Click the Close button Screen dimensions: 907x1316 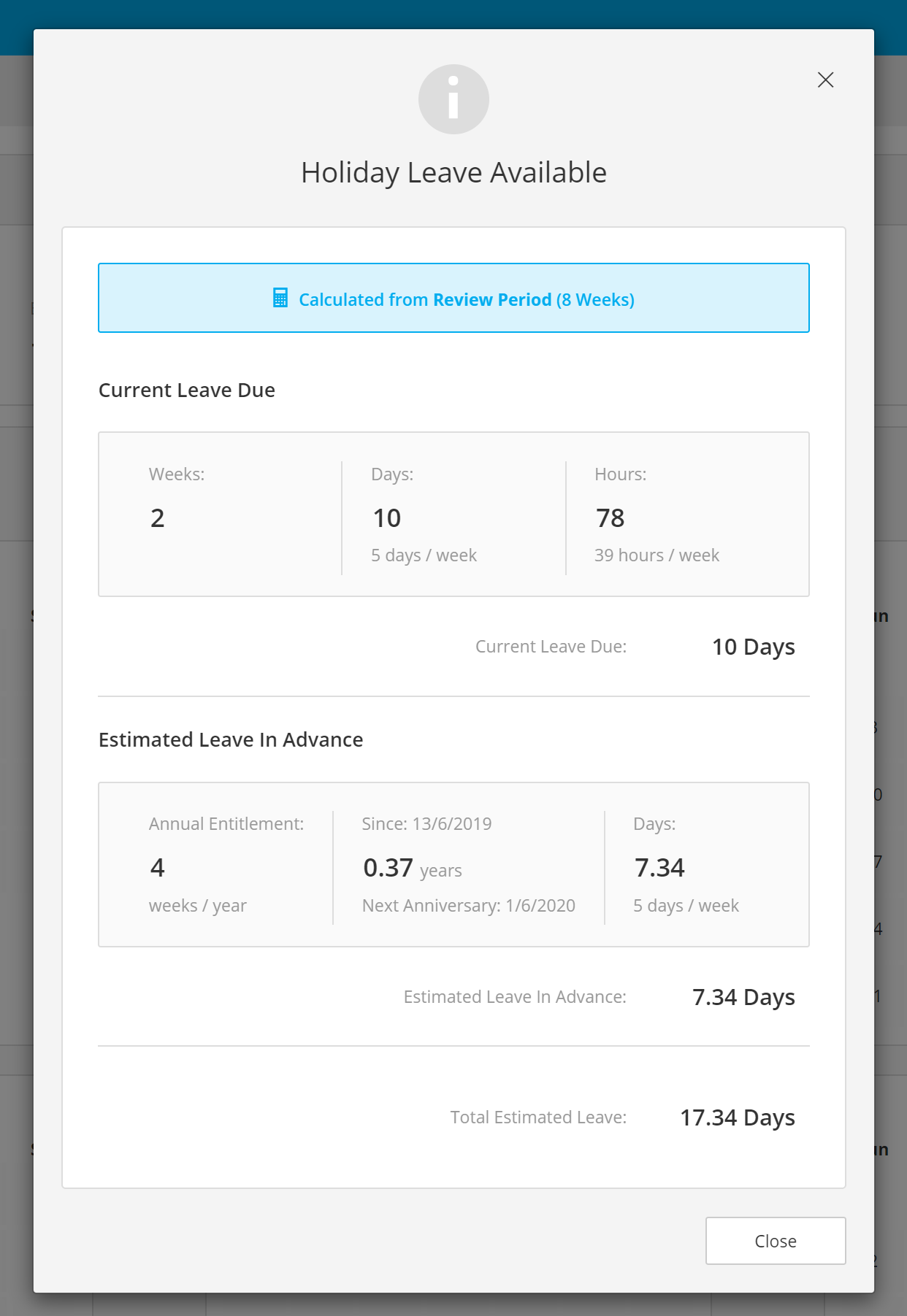point(775,1241)
